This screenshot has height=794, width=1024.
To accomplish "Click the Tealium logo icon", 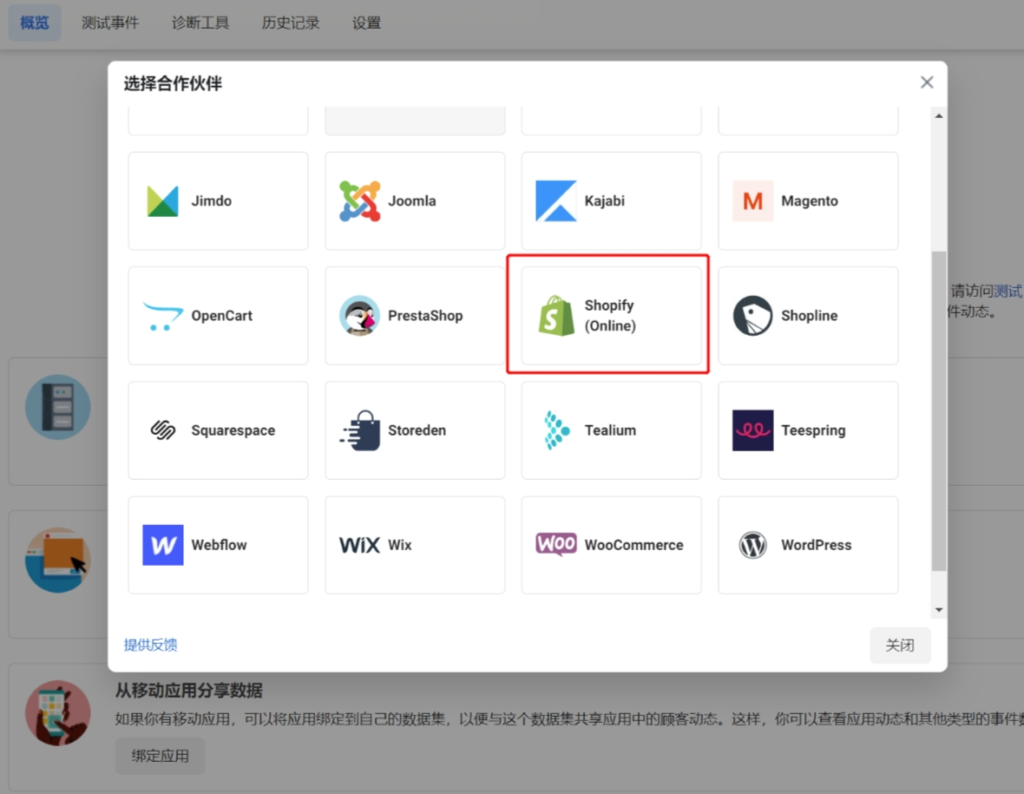I will (x=556, y=430).
